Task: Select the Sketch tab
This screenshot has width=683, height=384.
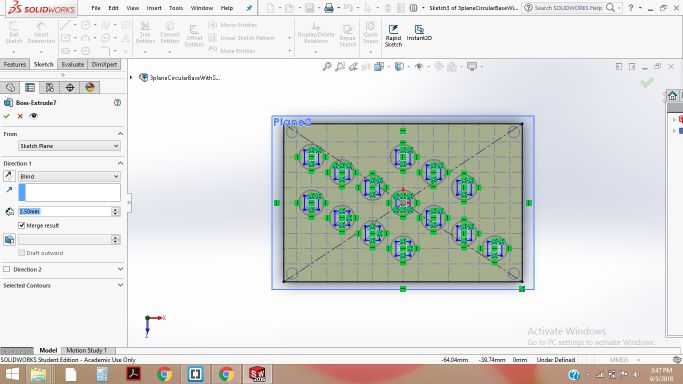Action: tap(44, 64)
